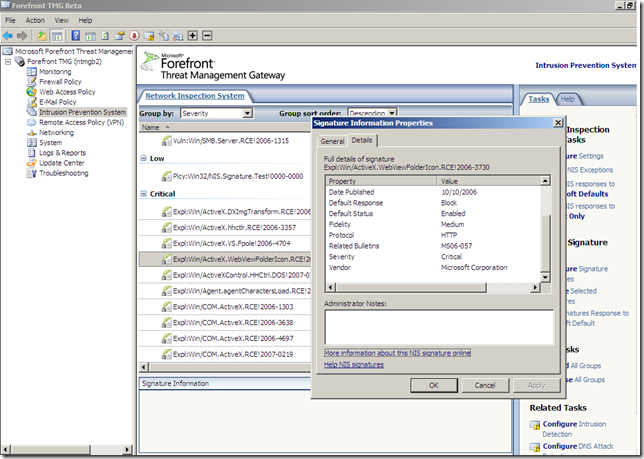Click the icon beside Expl:Win/COM.ActiveX.RCE!2006-1303
This screenshot has height=459, width=644.
point(166,307)
